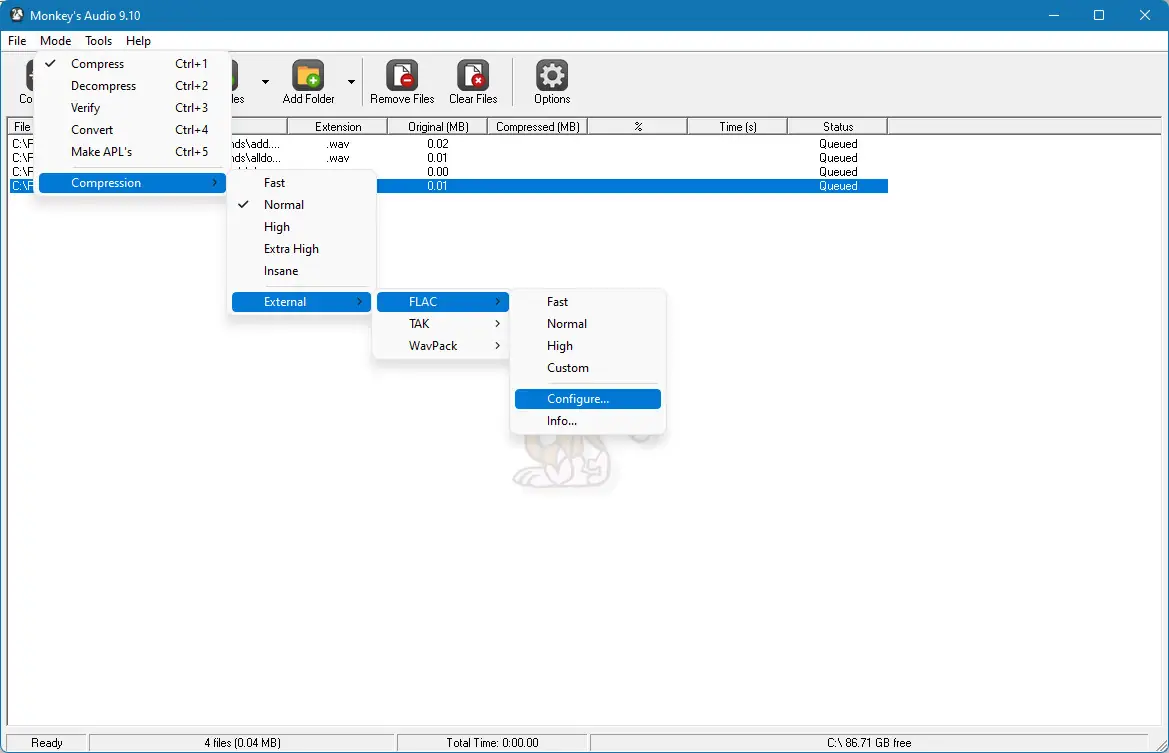Choose Custom under FLAC

tap(587, 368)
